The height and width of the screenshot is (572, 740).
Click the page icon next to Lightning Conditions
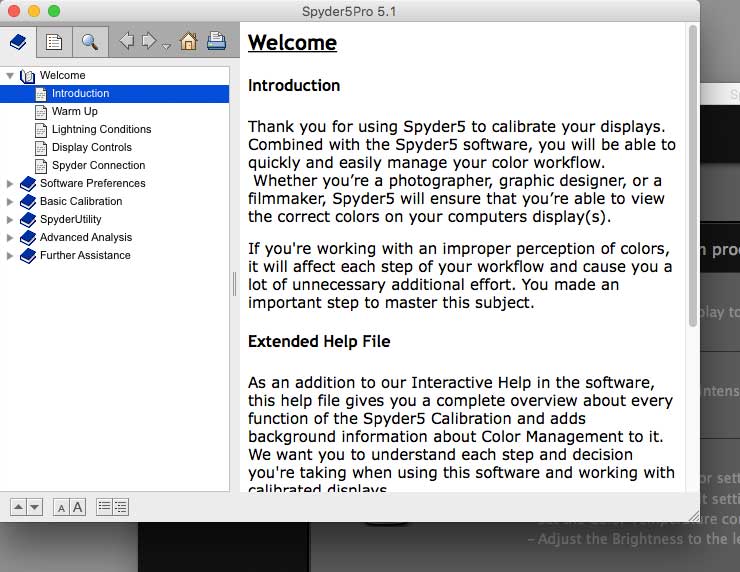click(x=41, y=130)
